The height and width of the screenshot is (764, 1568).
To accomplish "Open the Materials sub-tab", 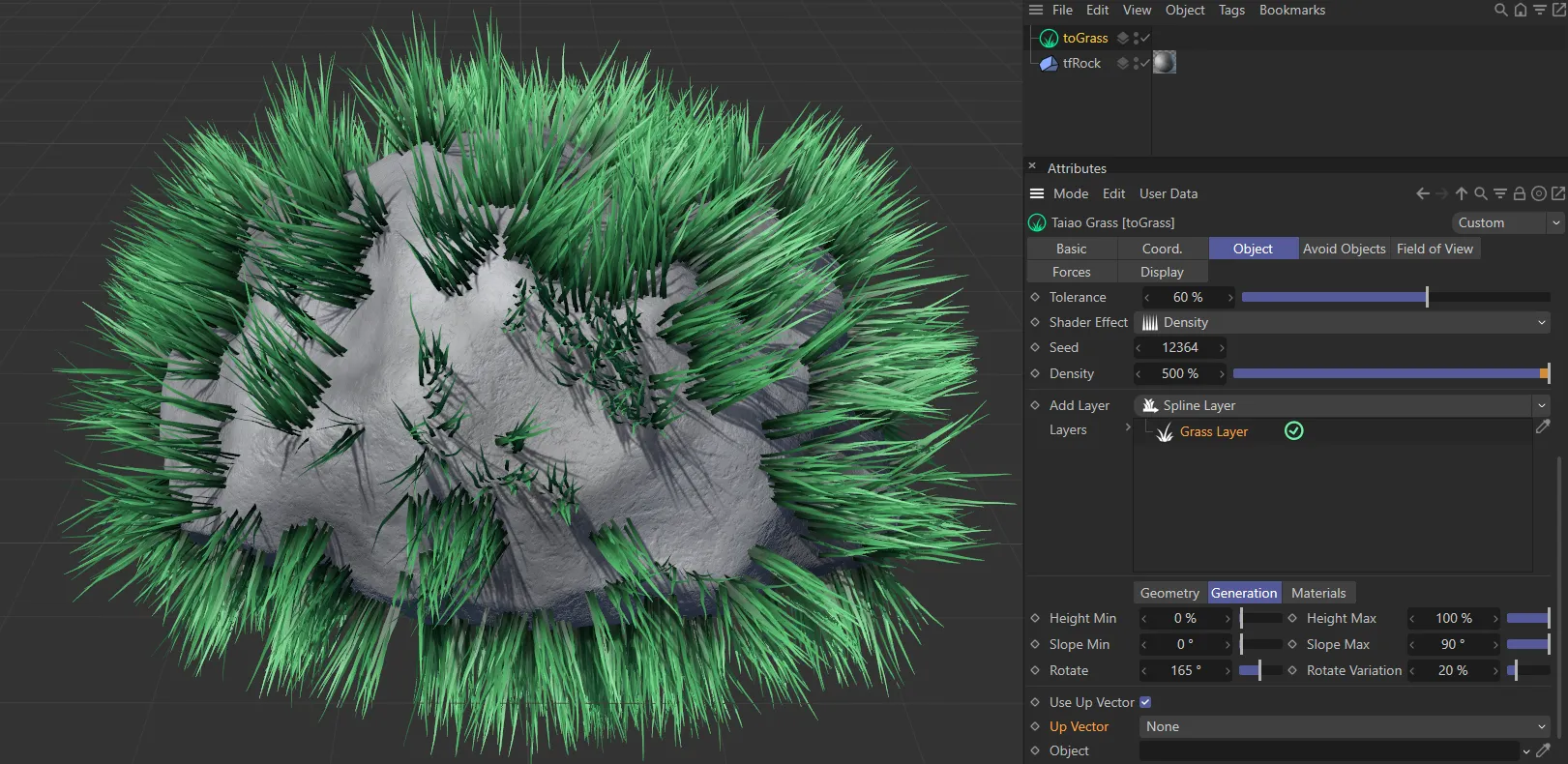I will (x=1317, y=593).
